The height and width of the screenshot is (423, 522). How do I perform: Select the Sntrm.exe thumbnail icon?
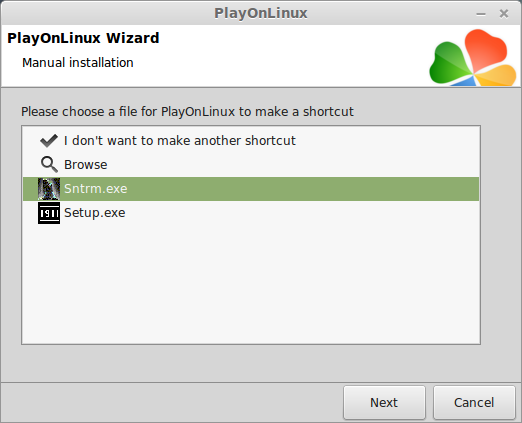click(49, 189)
